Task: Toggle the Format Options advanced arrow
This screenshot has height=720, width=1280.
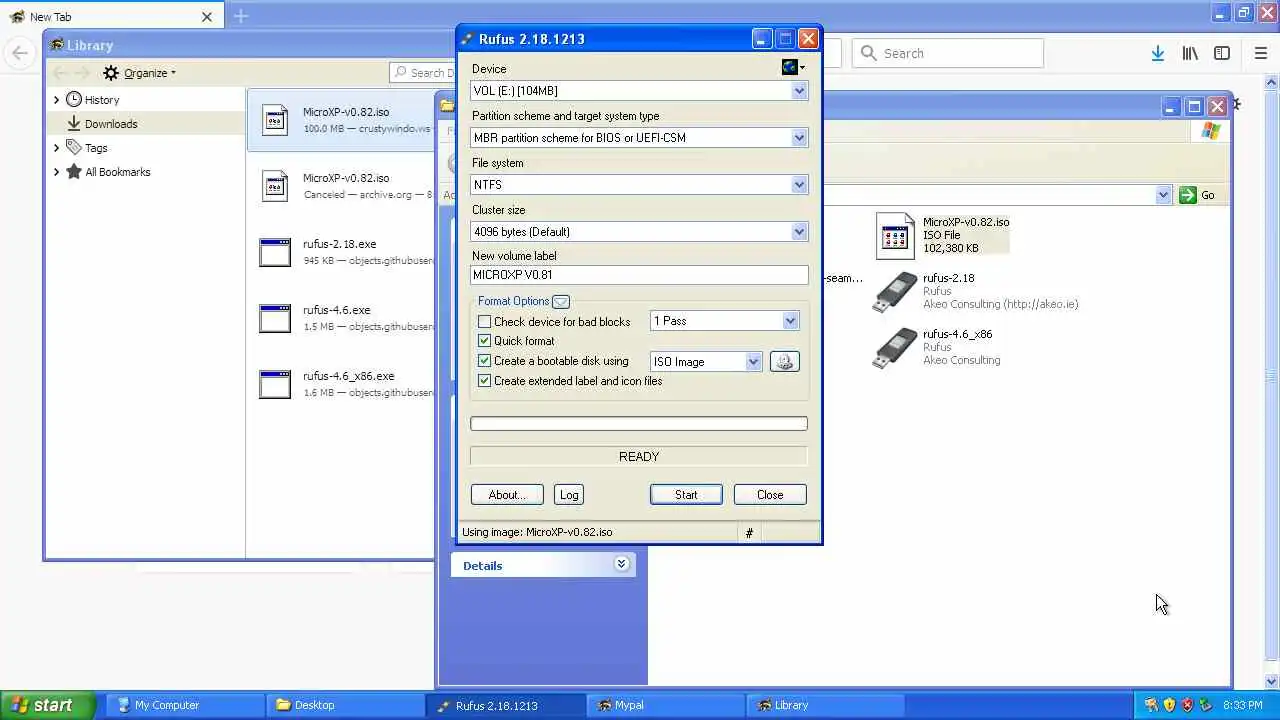Action: click(x=561, y=301)
